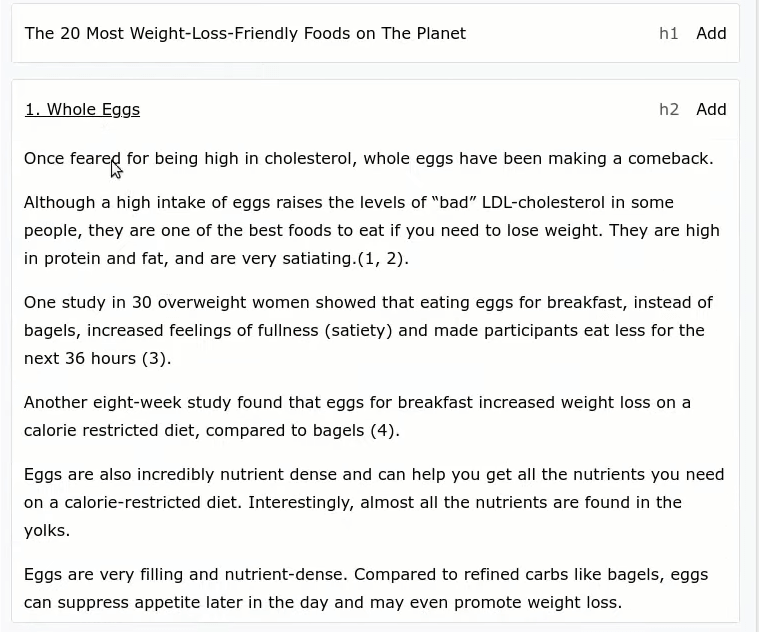Click the "One study in 30 overweight women" paragraph

368,331
